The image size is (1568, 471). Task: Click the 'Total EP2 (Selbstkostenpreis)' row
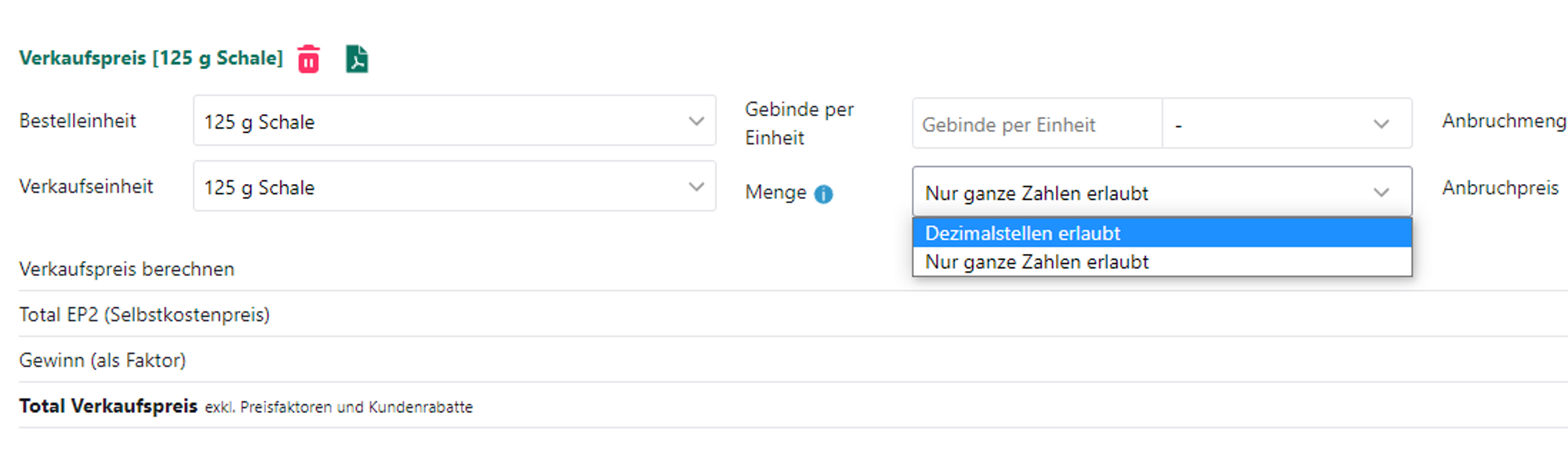point(144,314)
